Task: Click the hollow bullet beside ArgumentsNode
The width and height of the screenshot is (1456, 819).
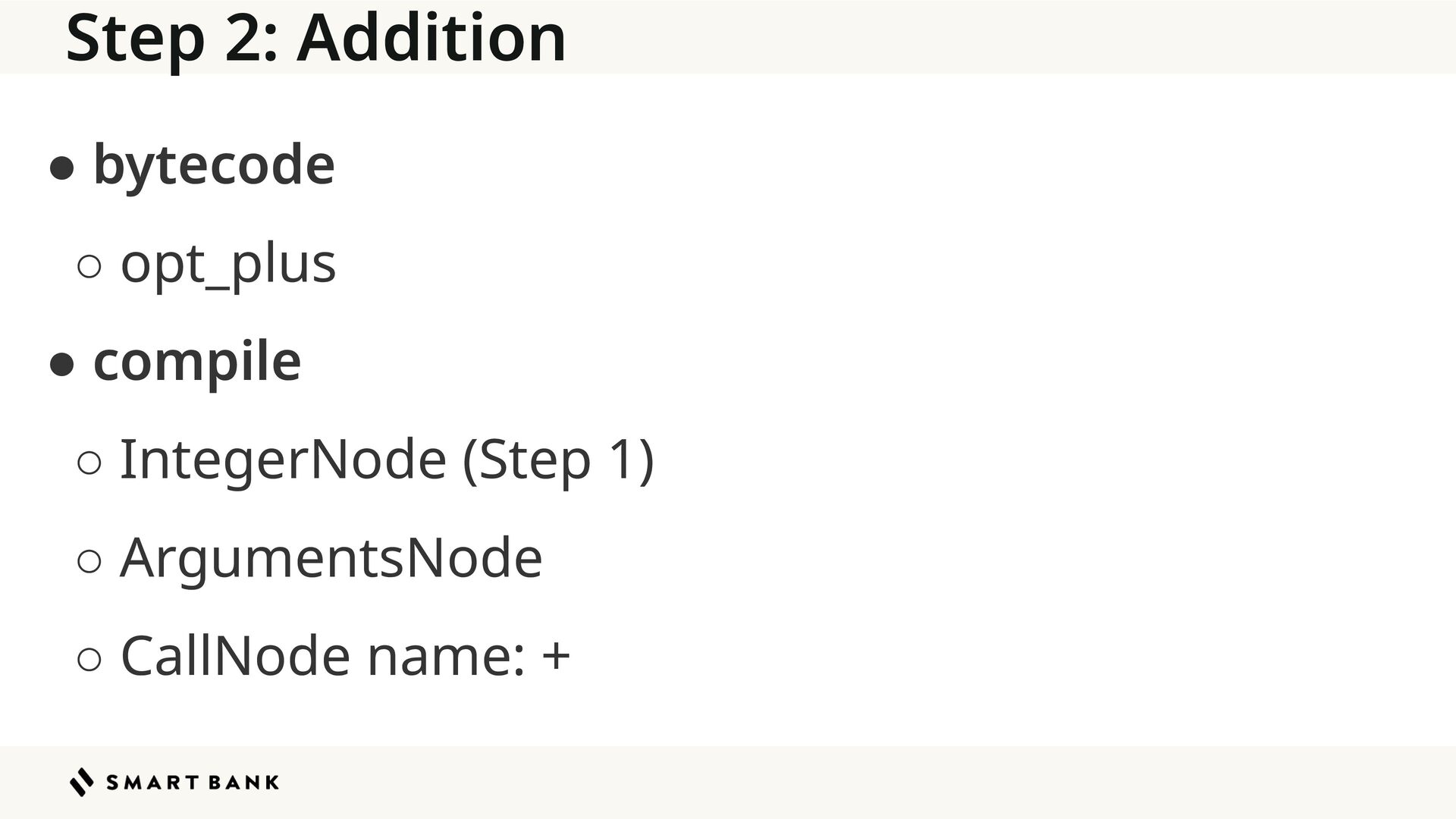Action: coord(89,561)
